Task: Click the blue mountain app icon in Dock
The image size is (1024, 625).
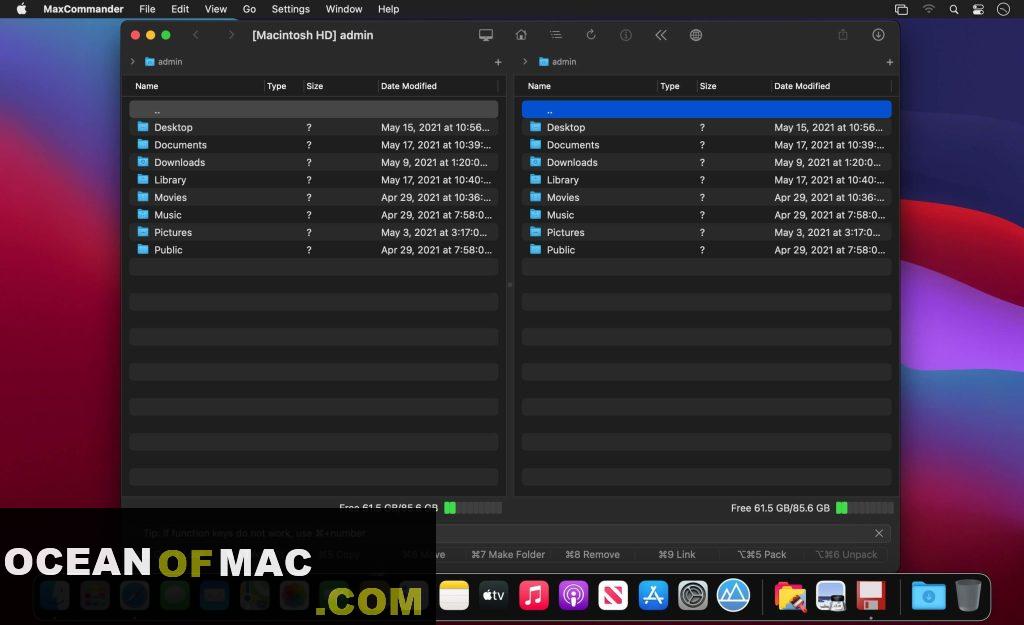Action: pyautogui.click(x=733, y=596)
